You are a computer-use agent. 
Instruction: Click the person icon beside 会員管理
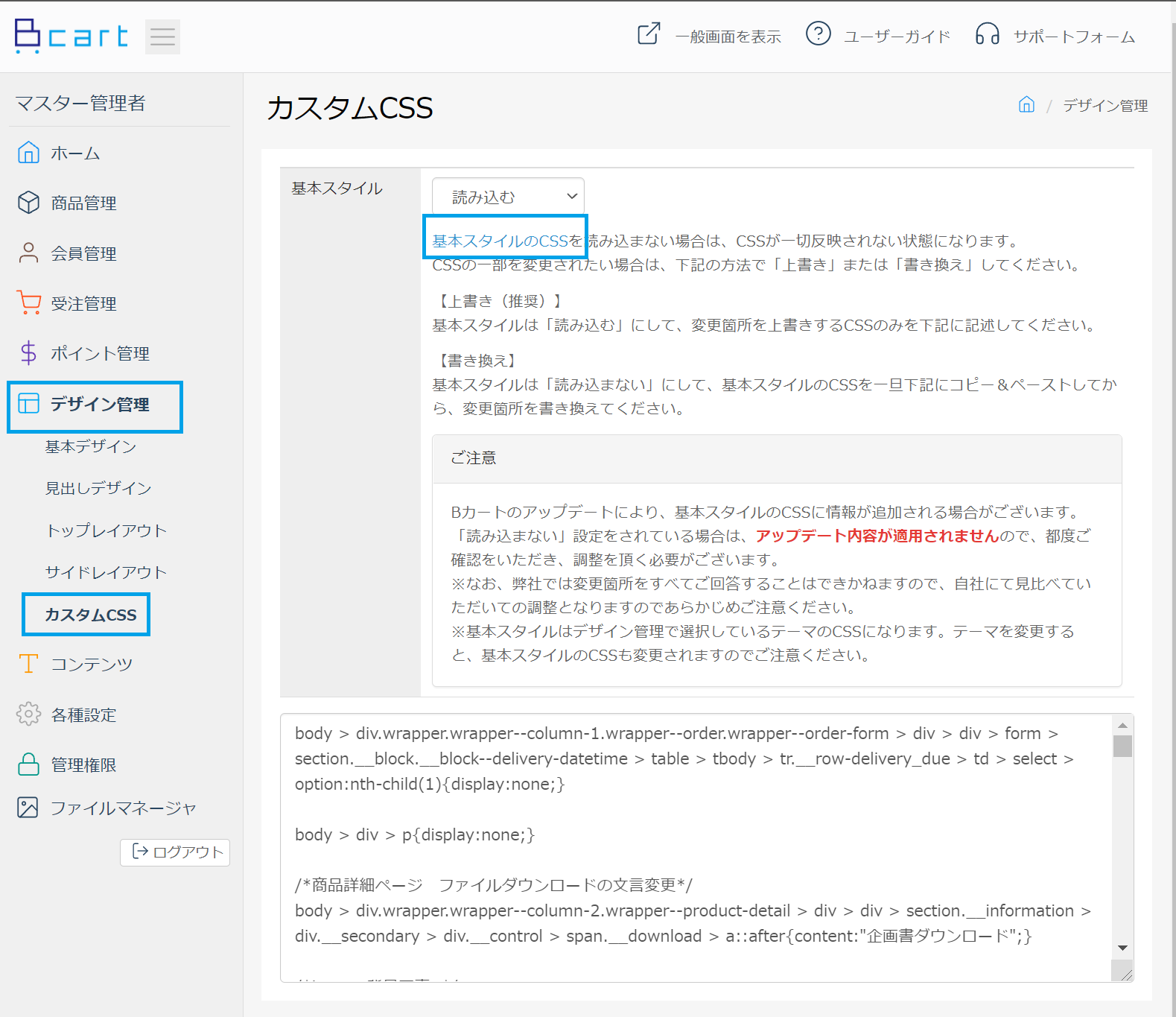(x=28, y=253)
